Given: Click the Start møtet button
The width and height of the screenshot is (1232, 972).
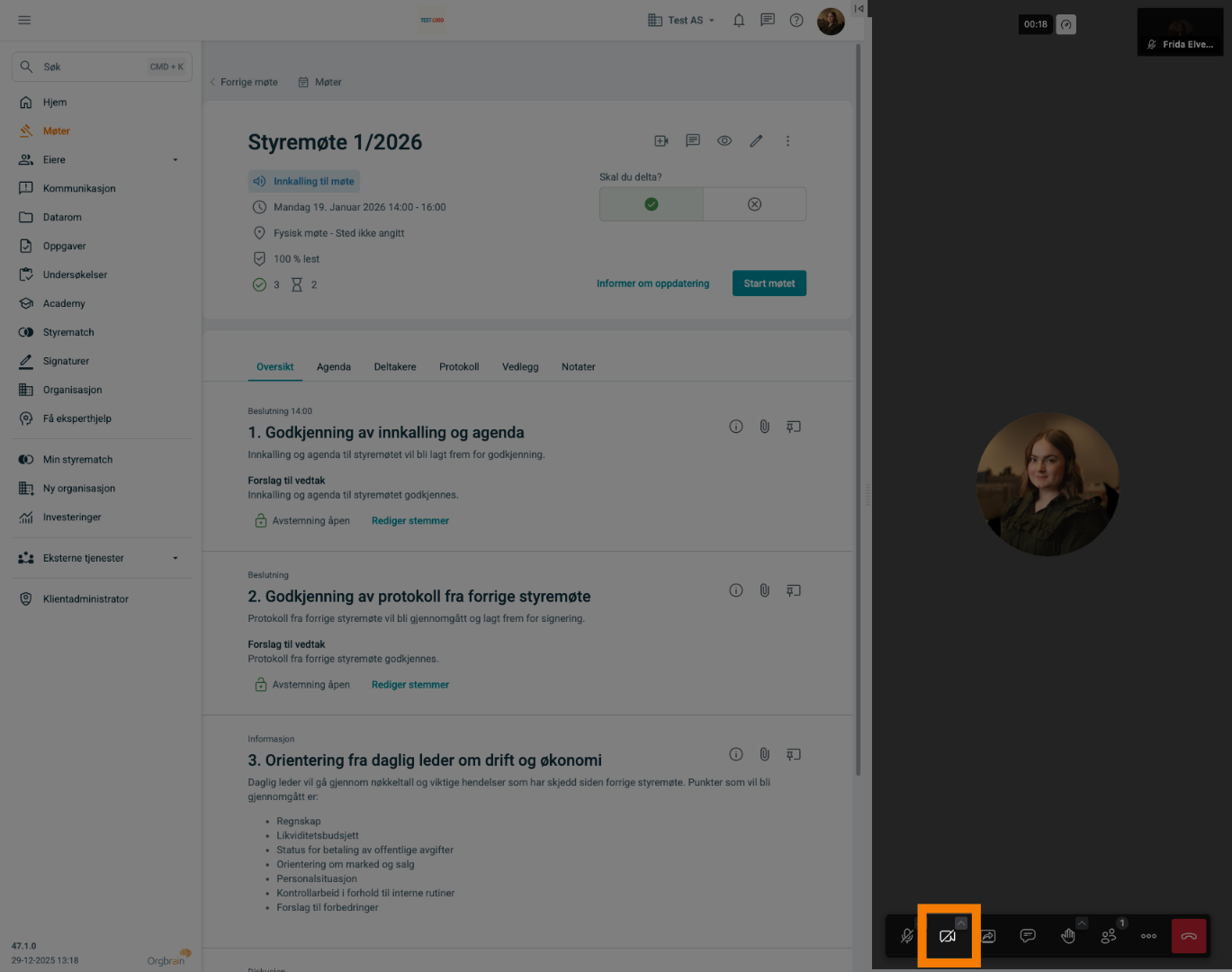Looking at the screenshot, I should click(x=769, y=283).
